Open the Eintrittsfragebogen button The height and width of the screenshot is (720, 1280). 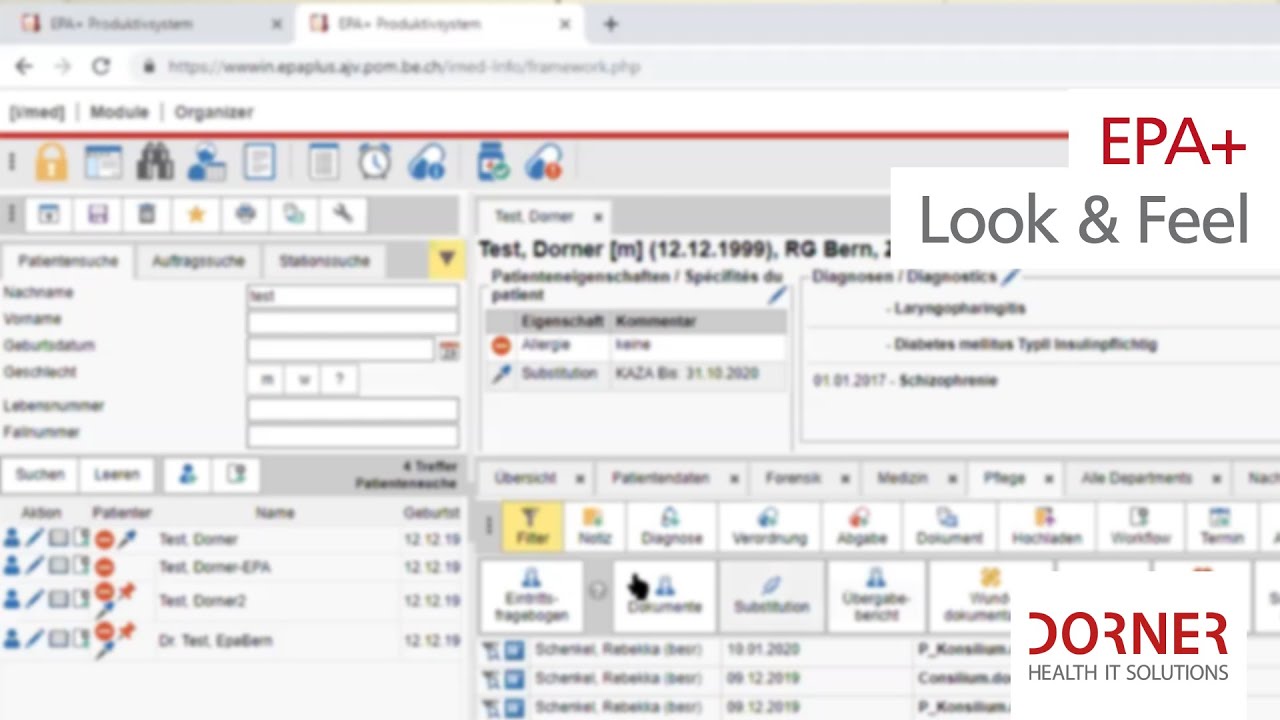(531, 596)
